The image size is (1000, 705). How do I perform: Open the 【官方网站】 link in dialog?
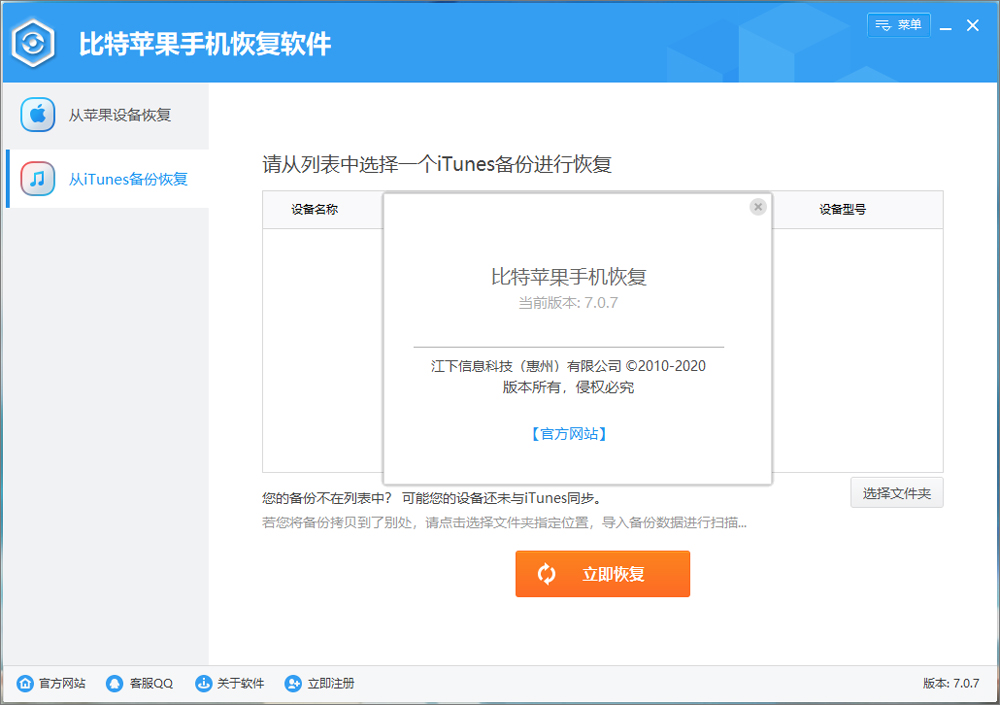(569, 434)
